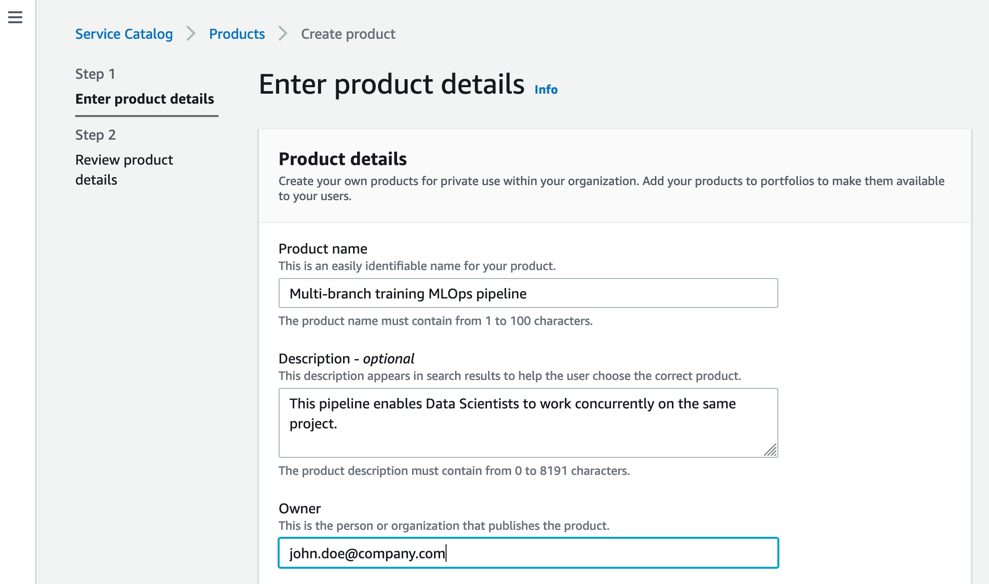Click the Step 2 label in sidebar
The image size is (989, 584).
click(x=95, y=135)
